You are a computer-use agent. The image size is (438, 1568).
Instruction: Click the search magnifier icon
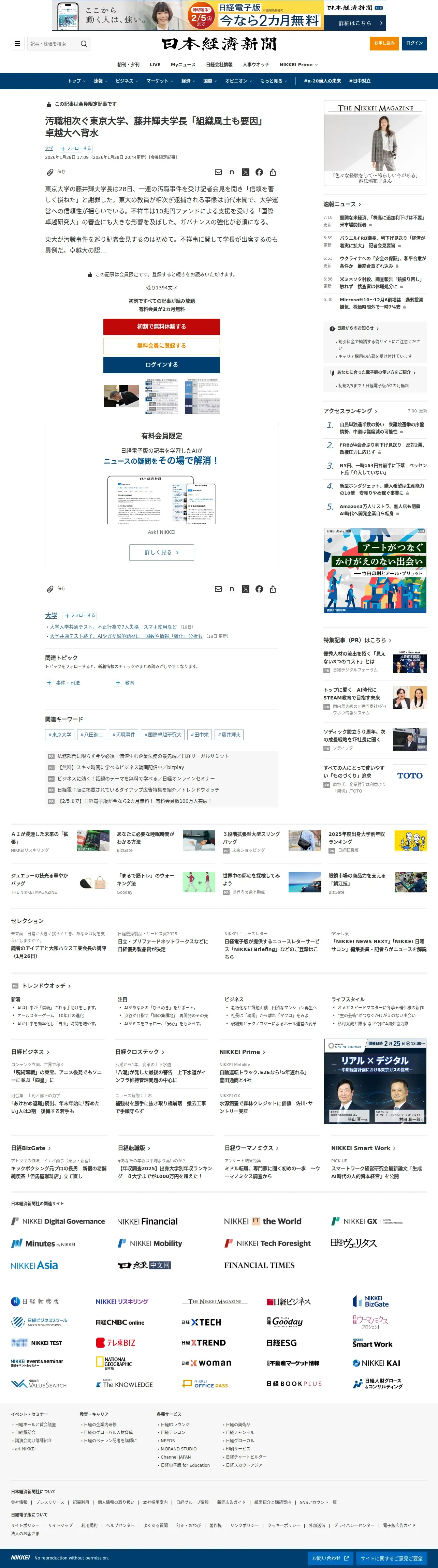click(84, 44)
